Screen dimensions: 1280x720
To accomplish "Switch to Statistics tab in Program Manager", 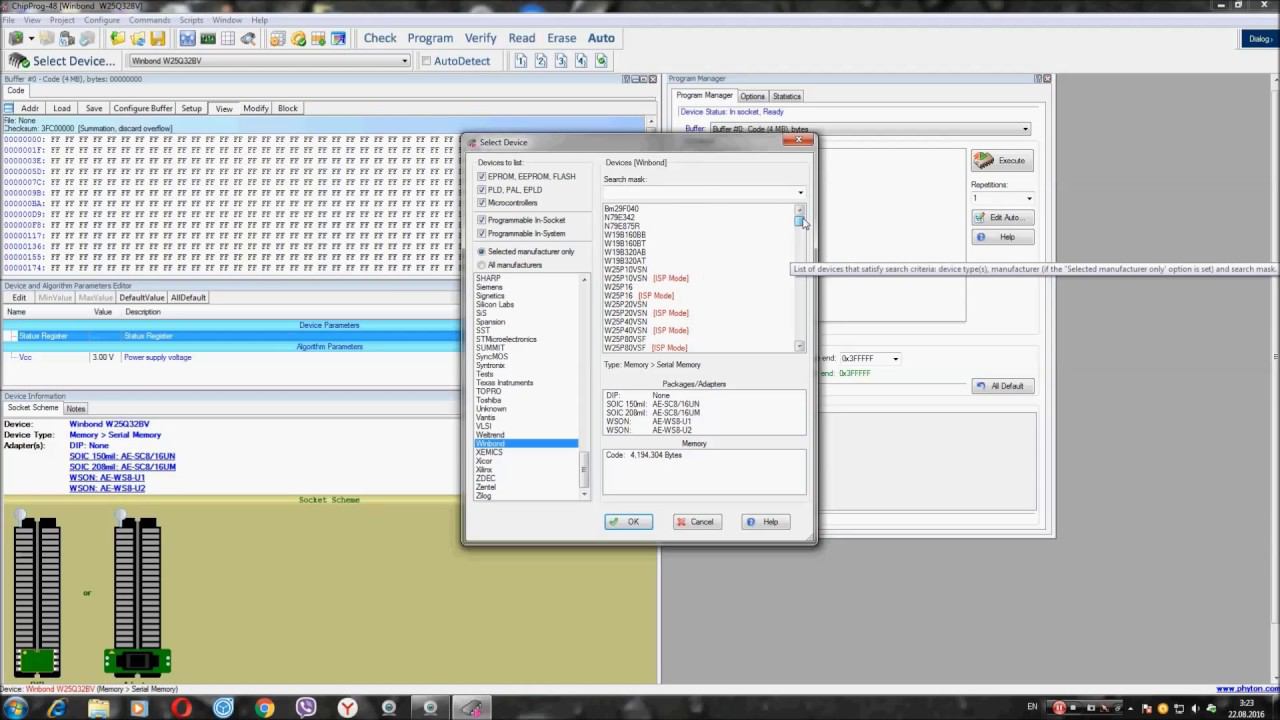I will point(786,96).
